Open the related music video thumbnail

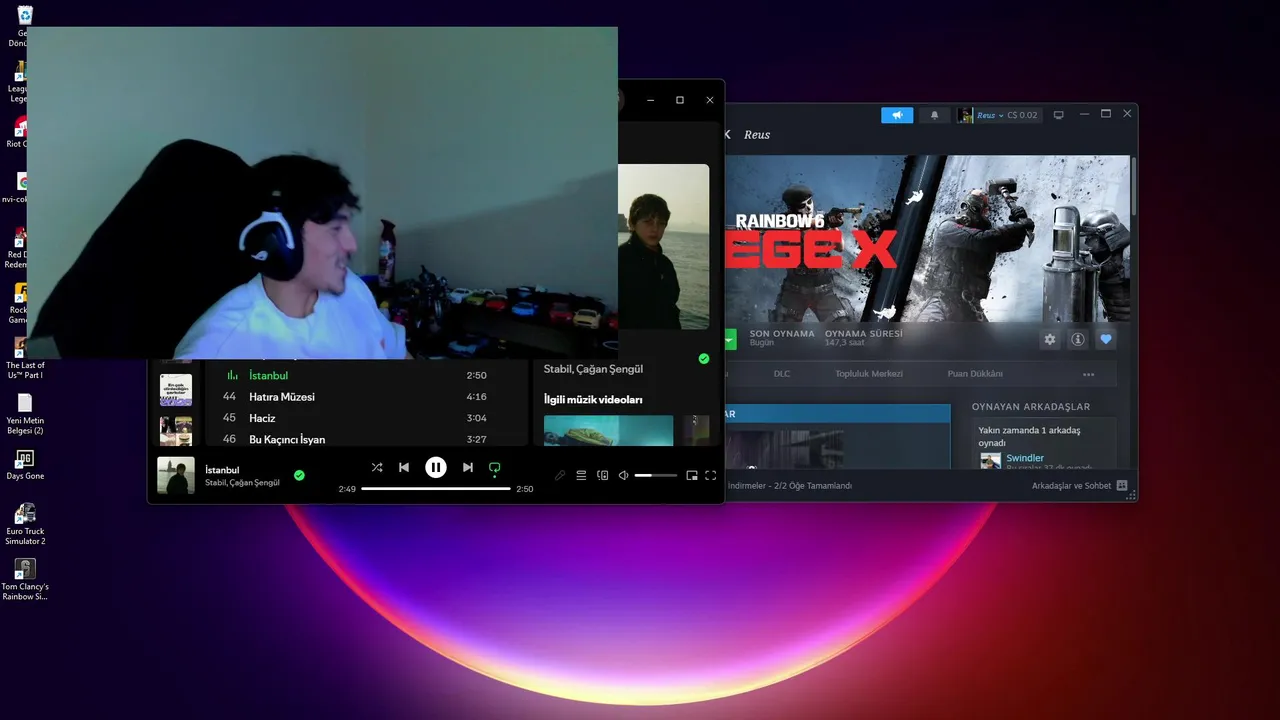click(608, 431)
